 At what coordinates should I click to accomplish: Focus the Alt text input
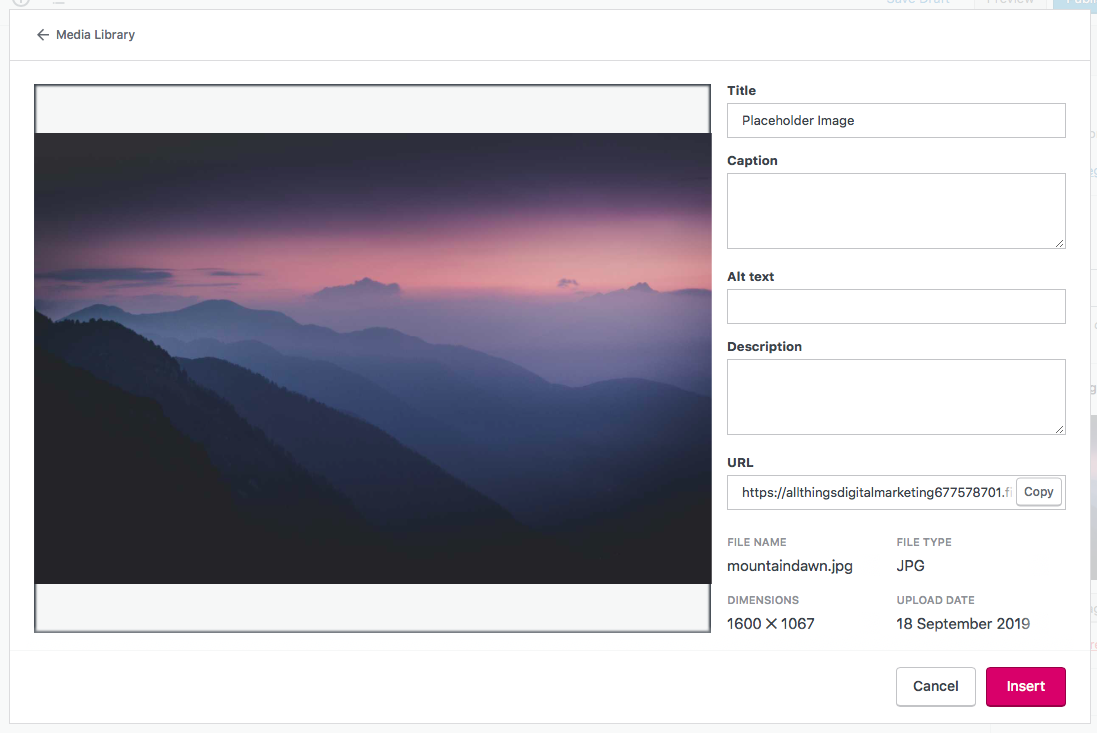896,306
